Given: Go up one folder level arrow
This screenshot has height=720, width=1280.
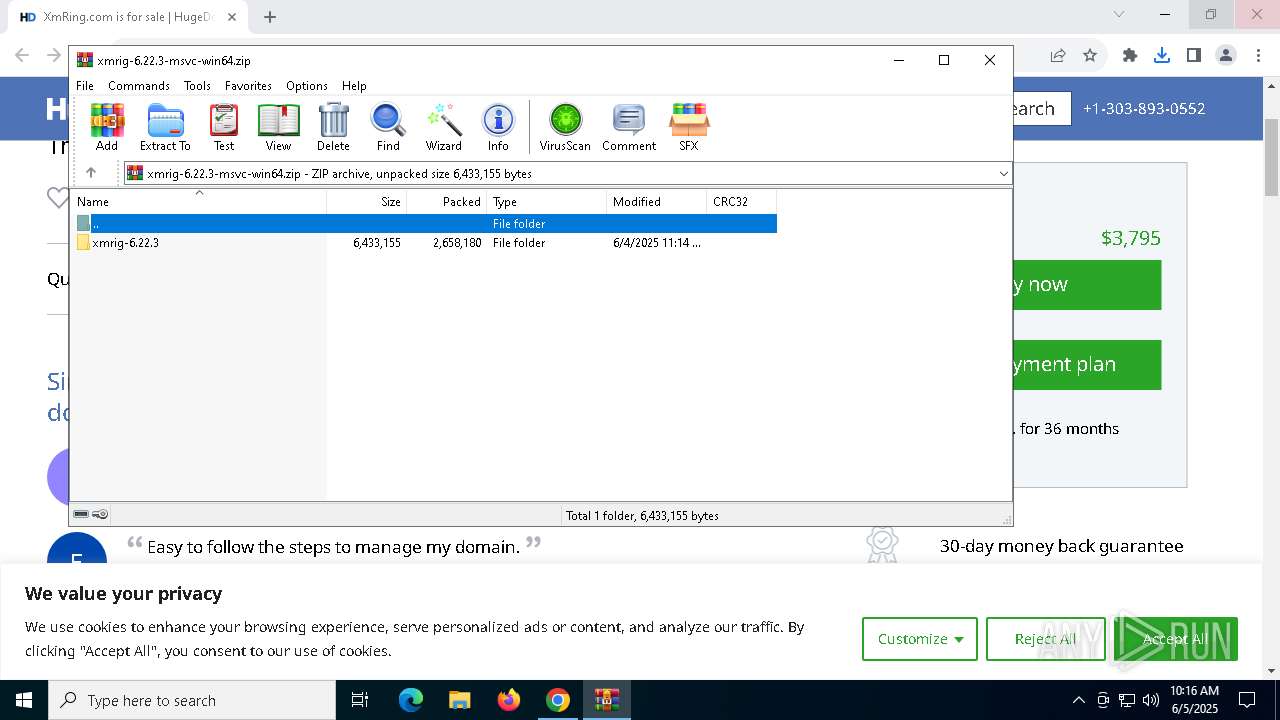Looking at the screenshot, I should pos(91,173).
